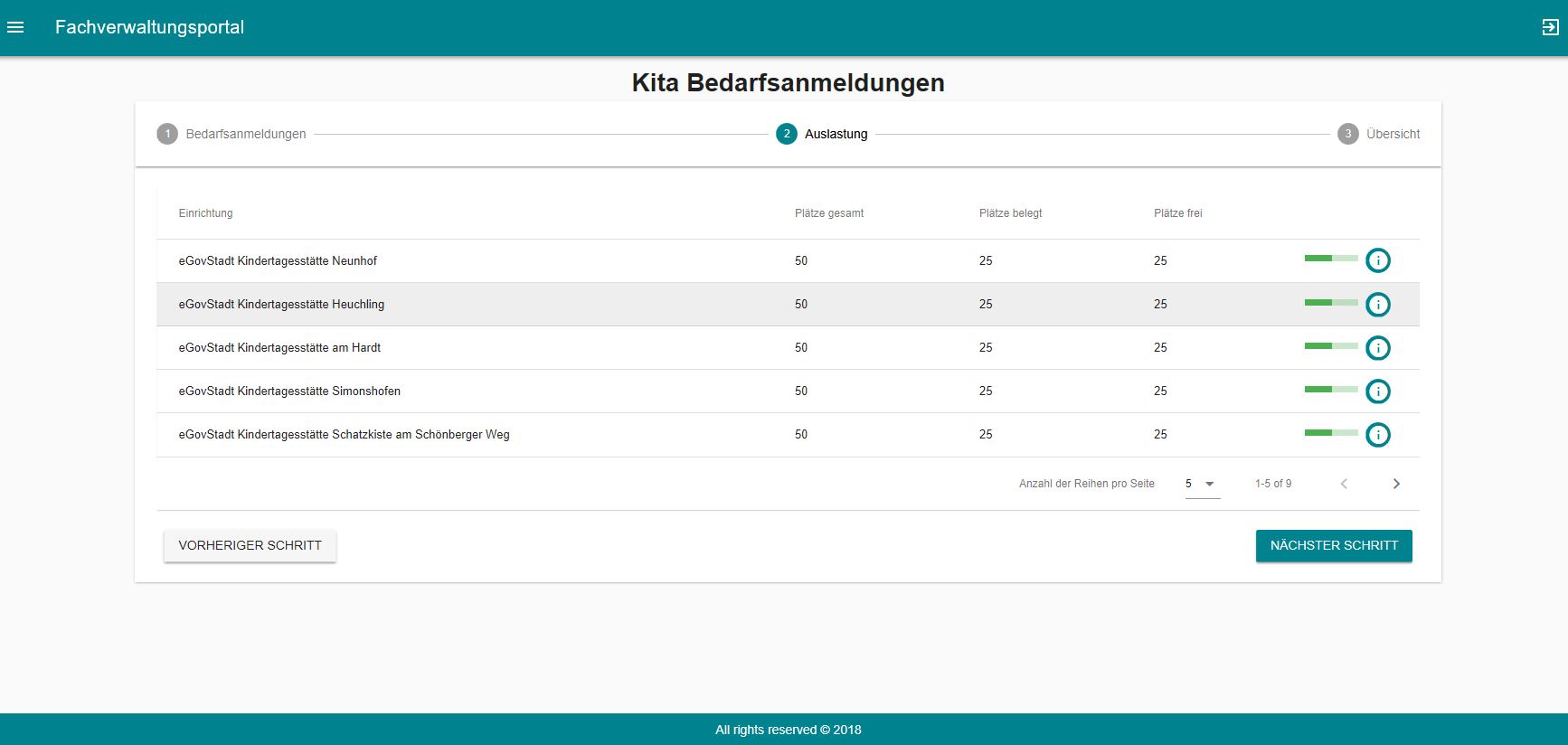Viewport: 1568px width, 745px height.
Task: View info for Kindertagesstätte am Hardt
Action: pos(1377,348)
